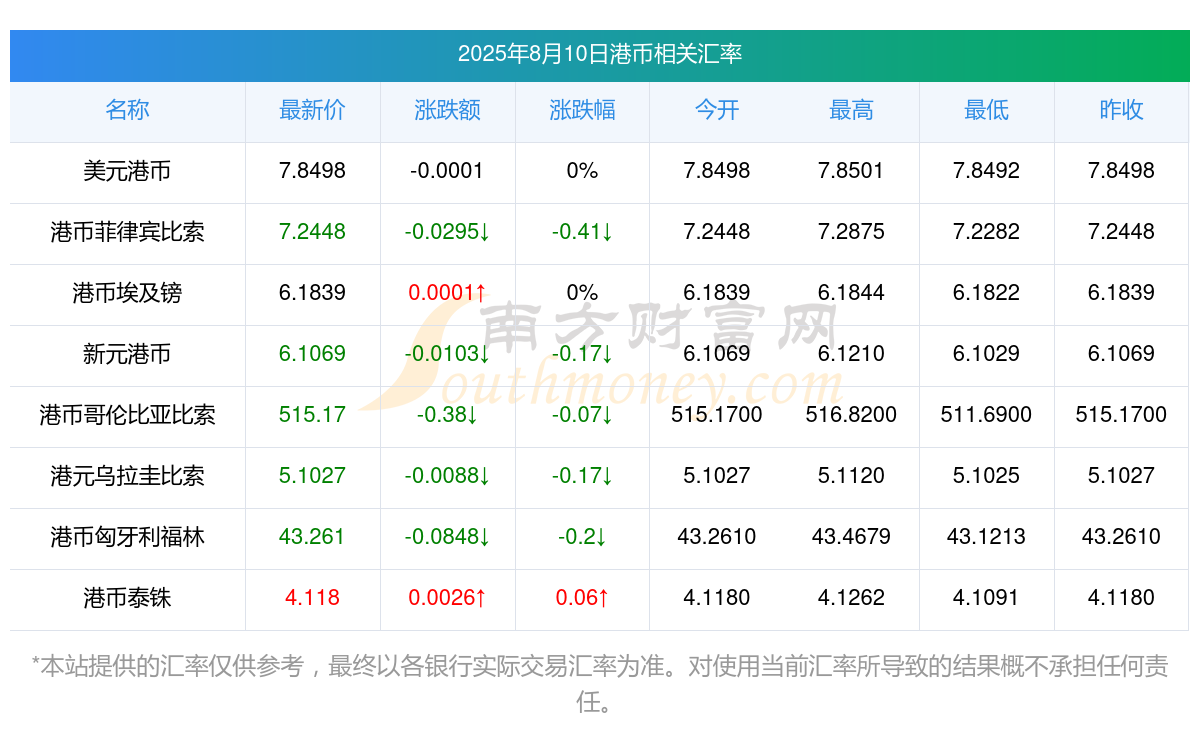Click 港币埃及镑 change percent 0%

coord(582,293)
